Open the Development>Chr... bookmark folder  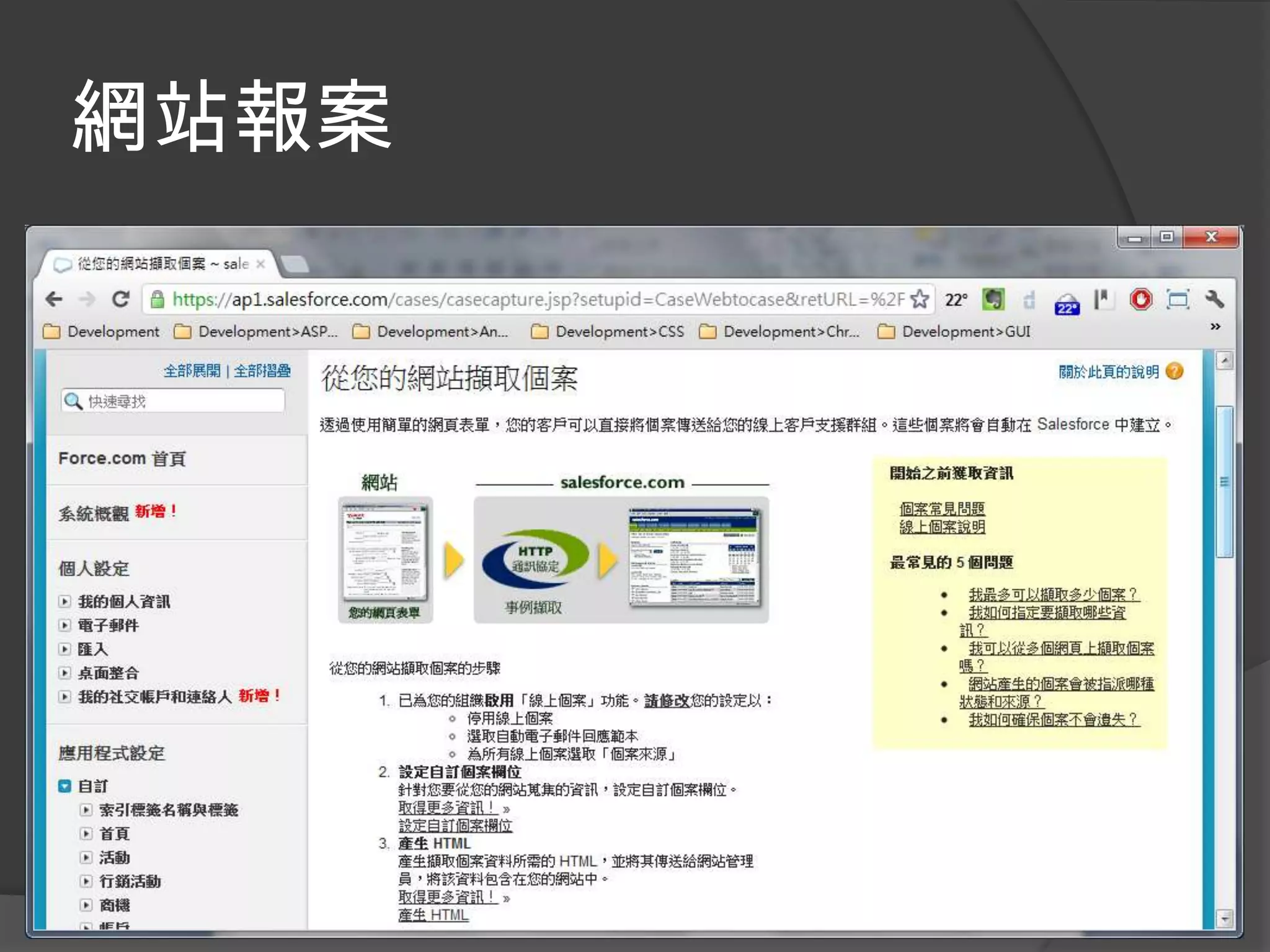[x=779, y=332]
